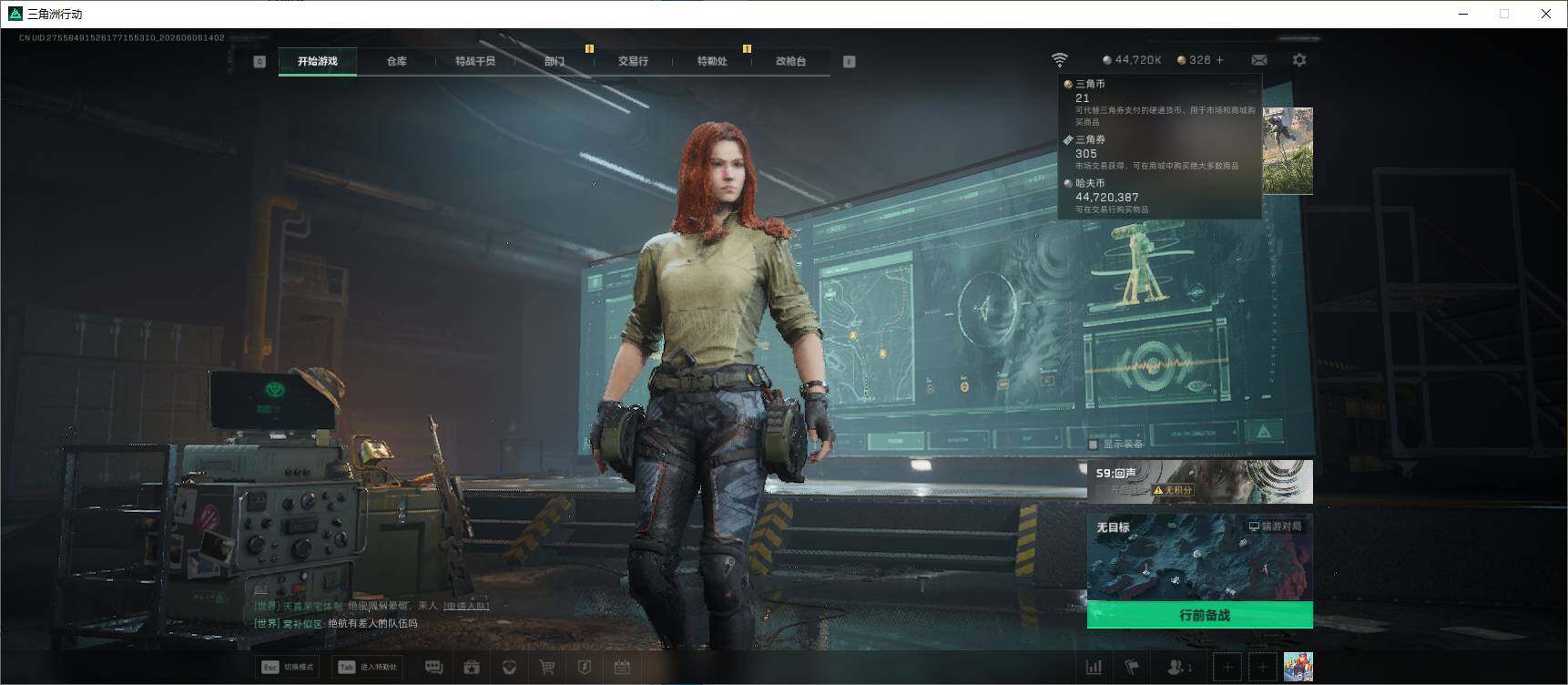1568x685 pixels.
Task: Click the 三角币 21 entry
Action: pyautogui.click(x=1159, y=102)
